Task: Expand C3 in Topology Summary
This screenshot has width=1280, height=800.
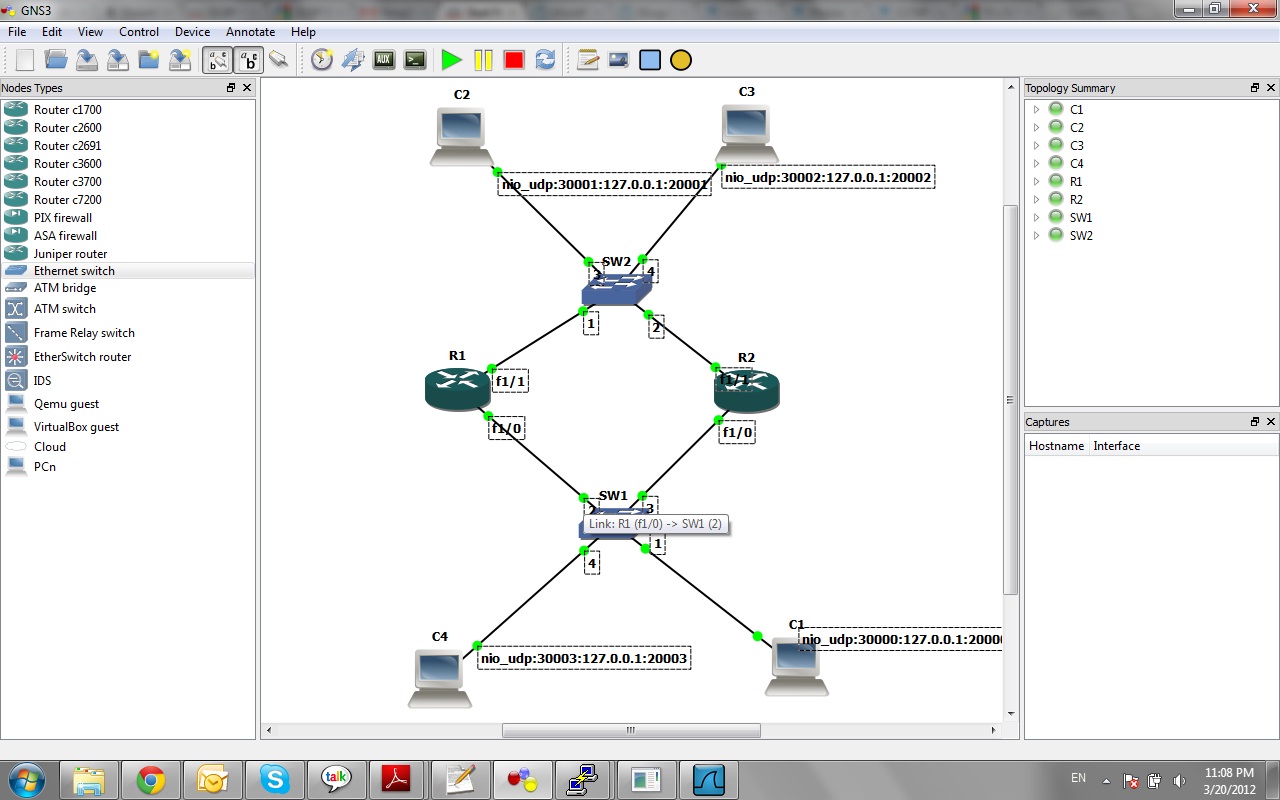Action: 1036,146
